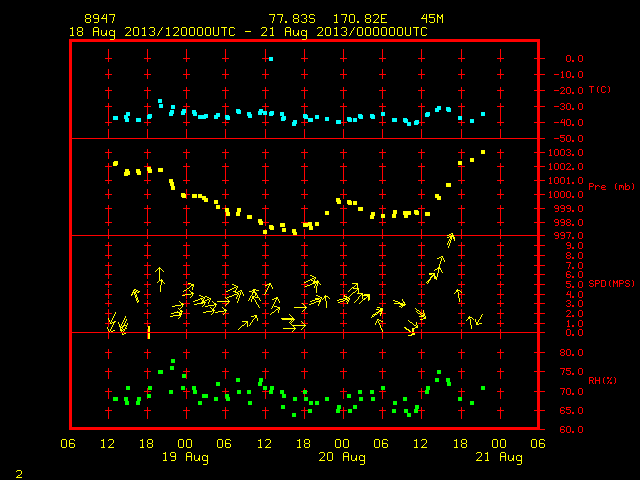Click the RH(%) humidity axis label

coord(602,380)
